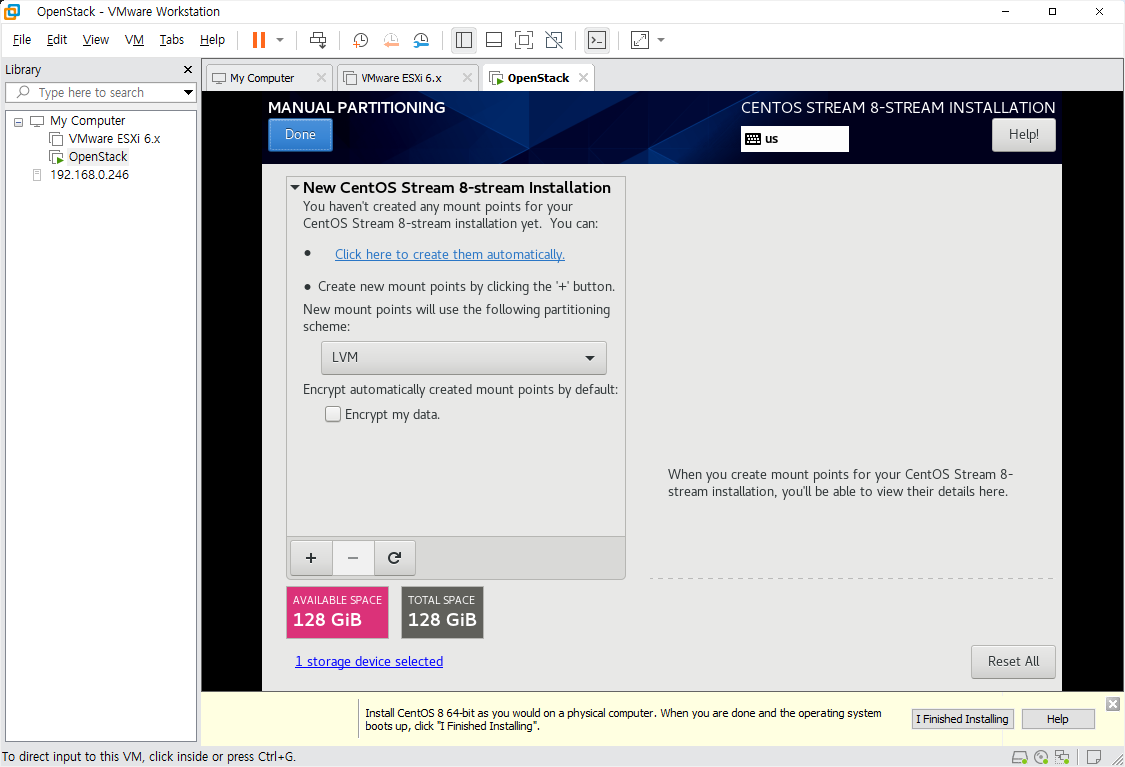Open the stretch guest dropdown arrow
Image resolution: width=1125 pixels, height=767 pixels.
pyautogui.click(x=661, y=40)
